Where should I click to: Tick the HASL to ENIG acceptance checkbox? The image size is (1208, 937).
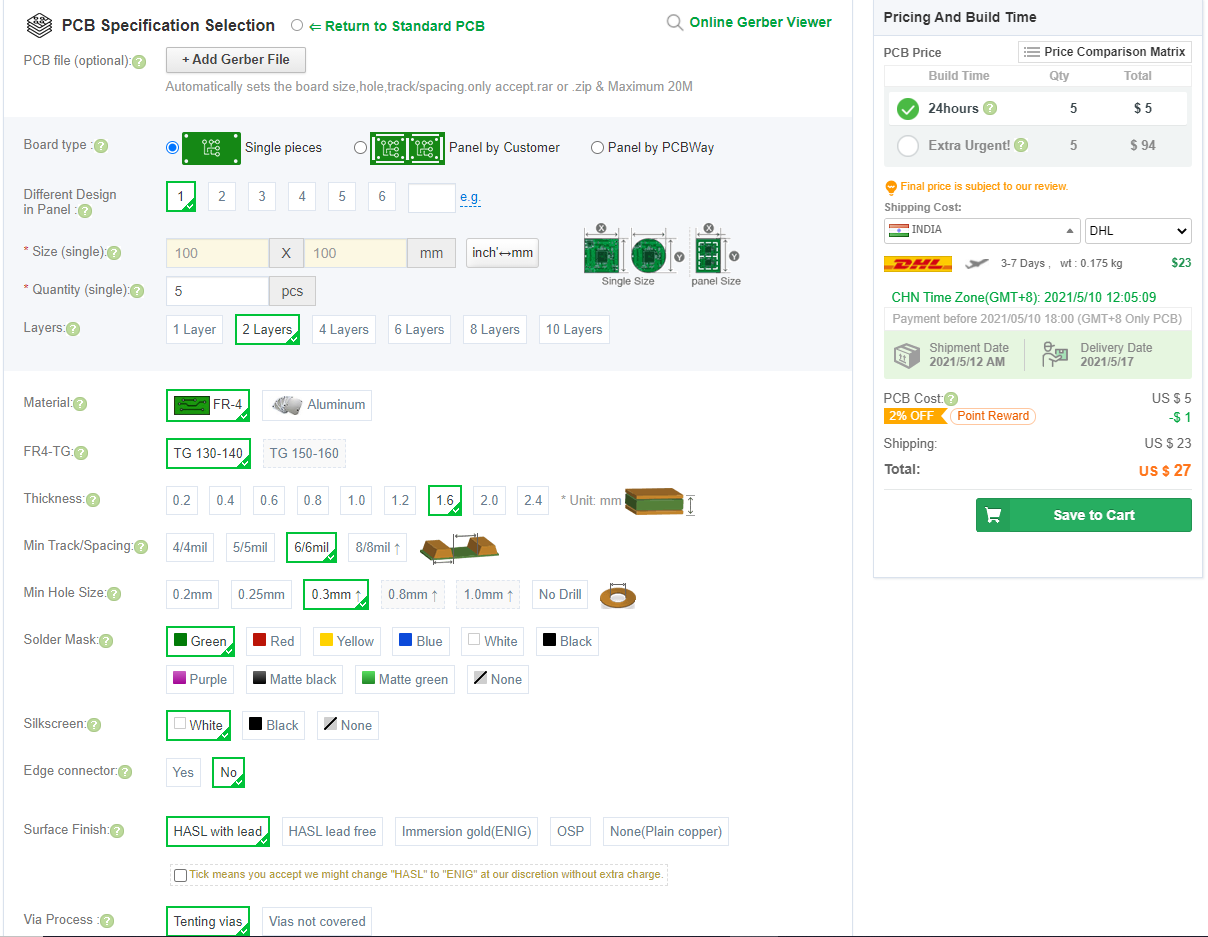(x=180, y=875)
